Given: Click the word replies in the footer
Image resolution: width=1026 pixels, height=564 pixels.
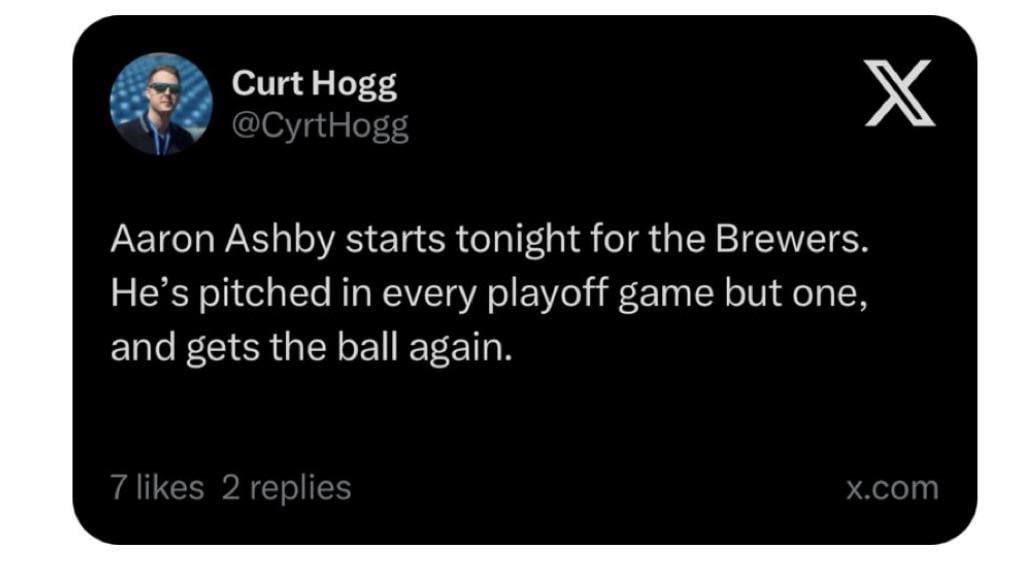Looking at the screenshot, I should click(298, 488).
